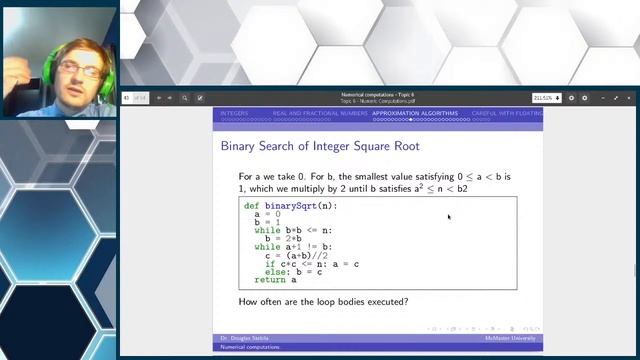
Task: Click the 'McMaster University' footer text
Action: click(x=510, y=338)
